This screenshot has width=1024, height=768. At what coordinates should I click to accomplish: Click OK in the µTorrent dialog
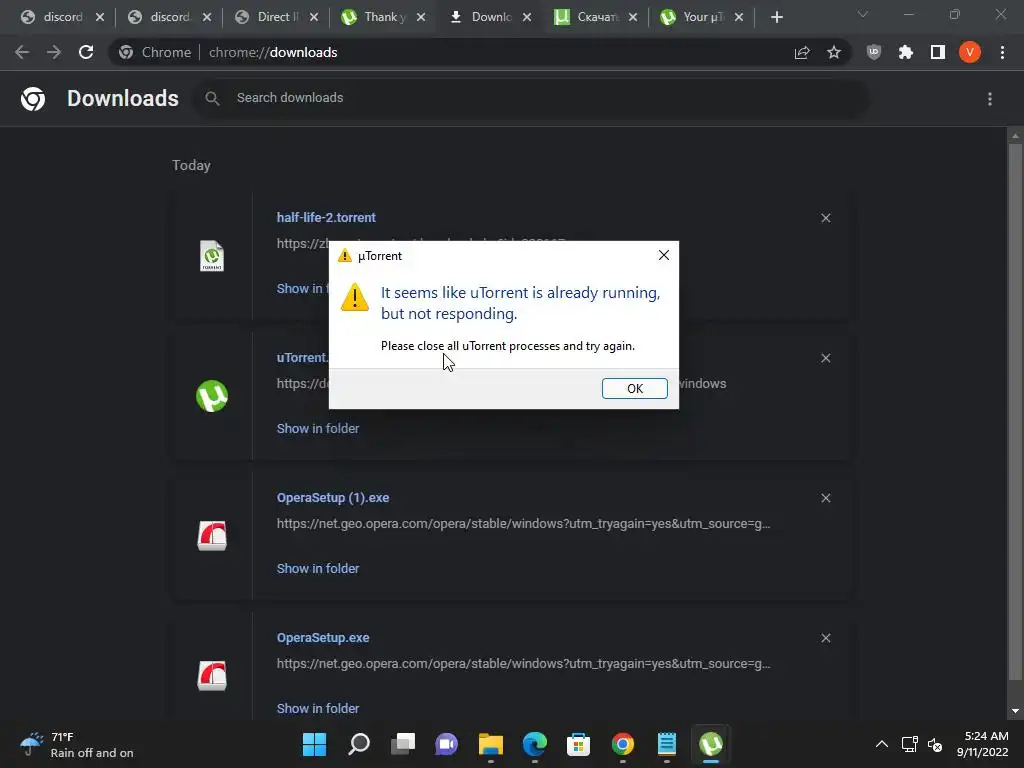pyautogui.click(x=634, y=389)
